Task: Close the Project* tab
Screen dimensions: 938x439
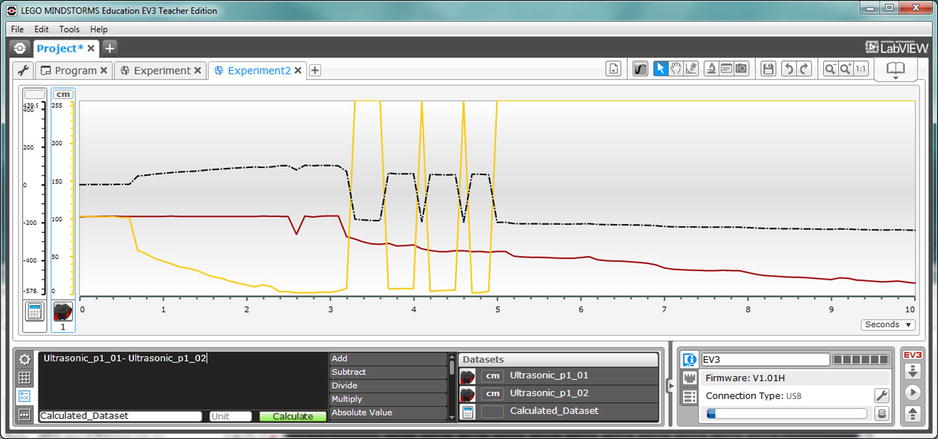Action: point(91,48)
